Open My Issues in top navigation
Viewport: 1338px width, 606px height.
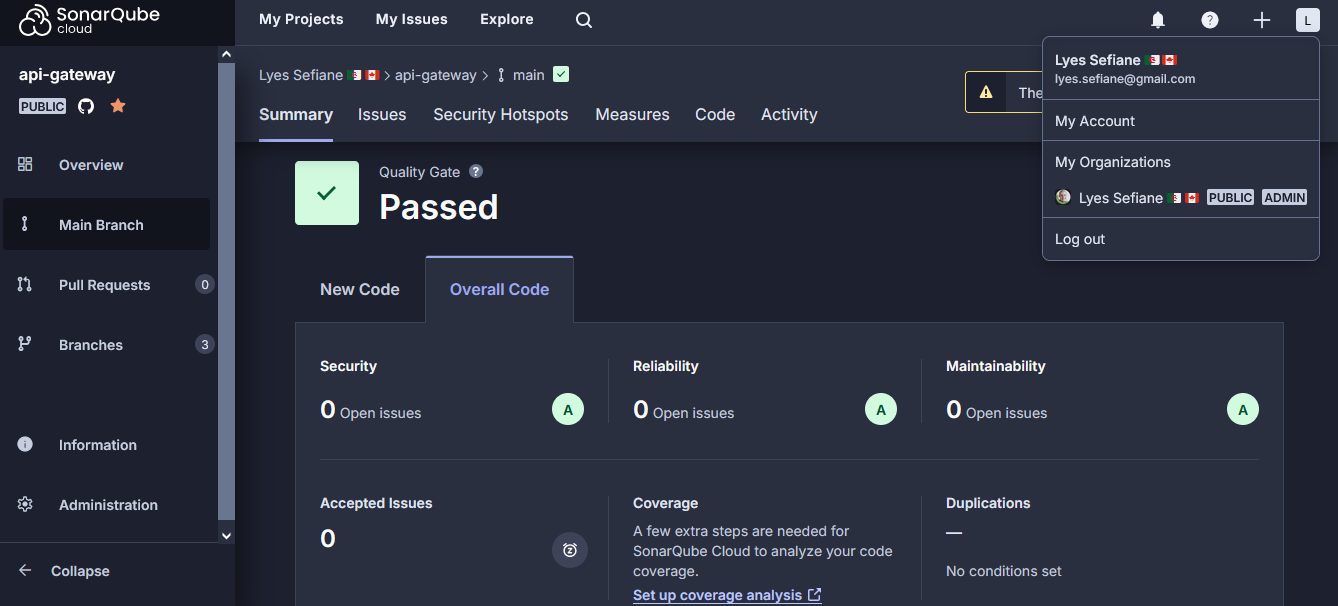[x=412, y=19]
